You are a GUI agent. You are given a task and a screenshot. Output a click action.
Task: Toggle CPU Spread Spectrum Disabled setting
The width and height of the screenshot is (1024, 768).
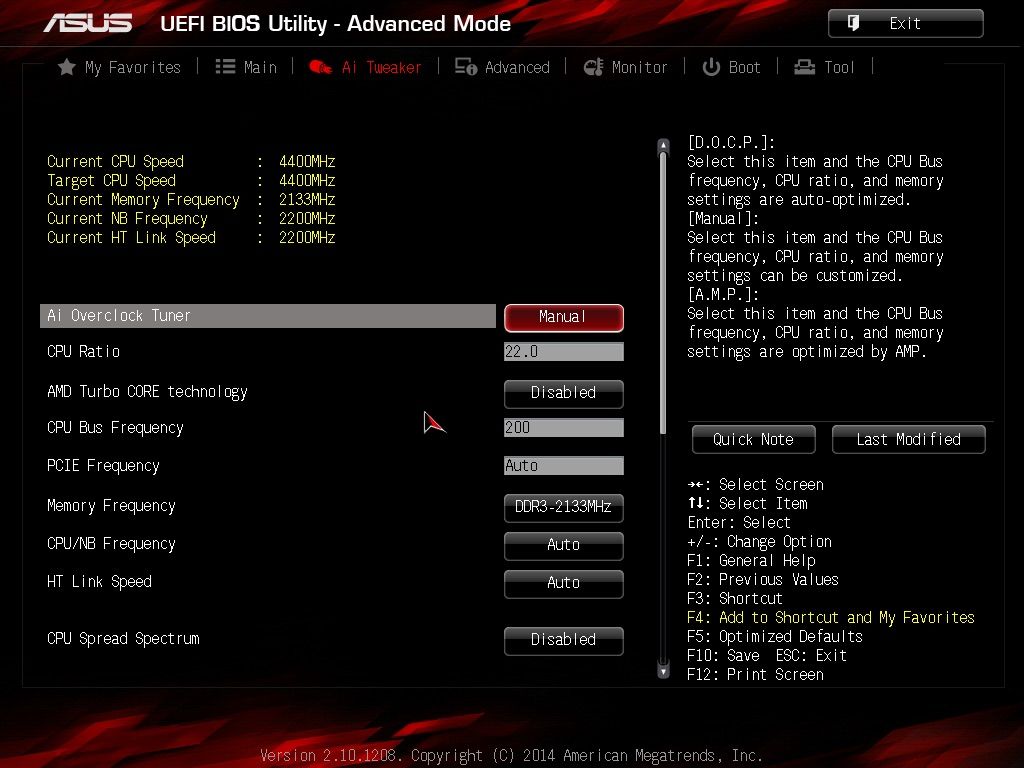564,640
